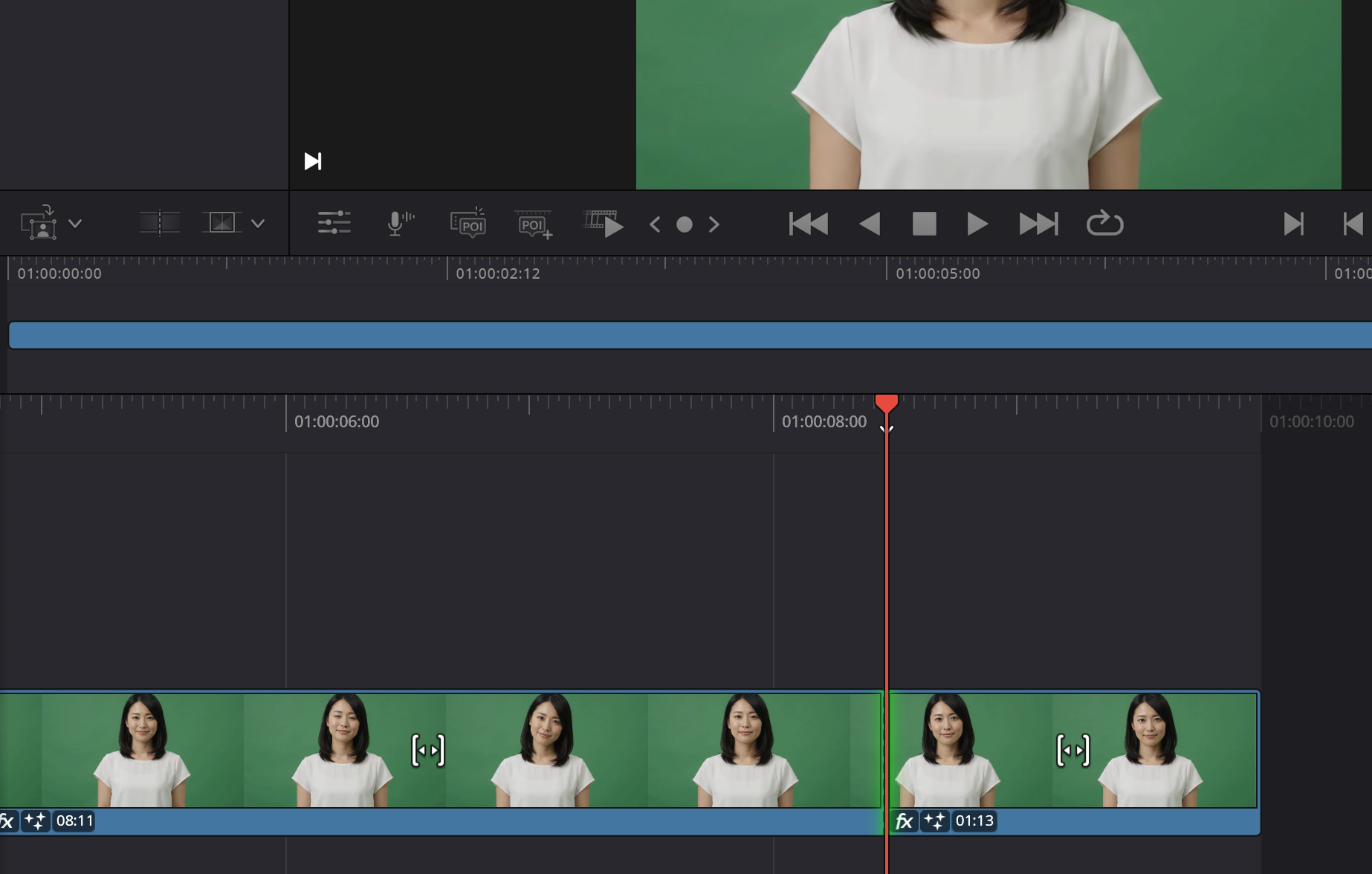Click the fast review filmstrip play icon

pos(603,224)
